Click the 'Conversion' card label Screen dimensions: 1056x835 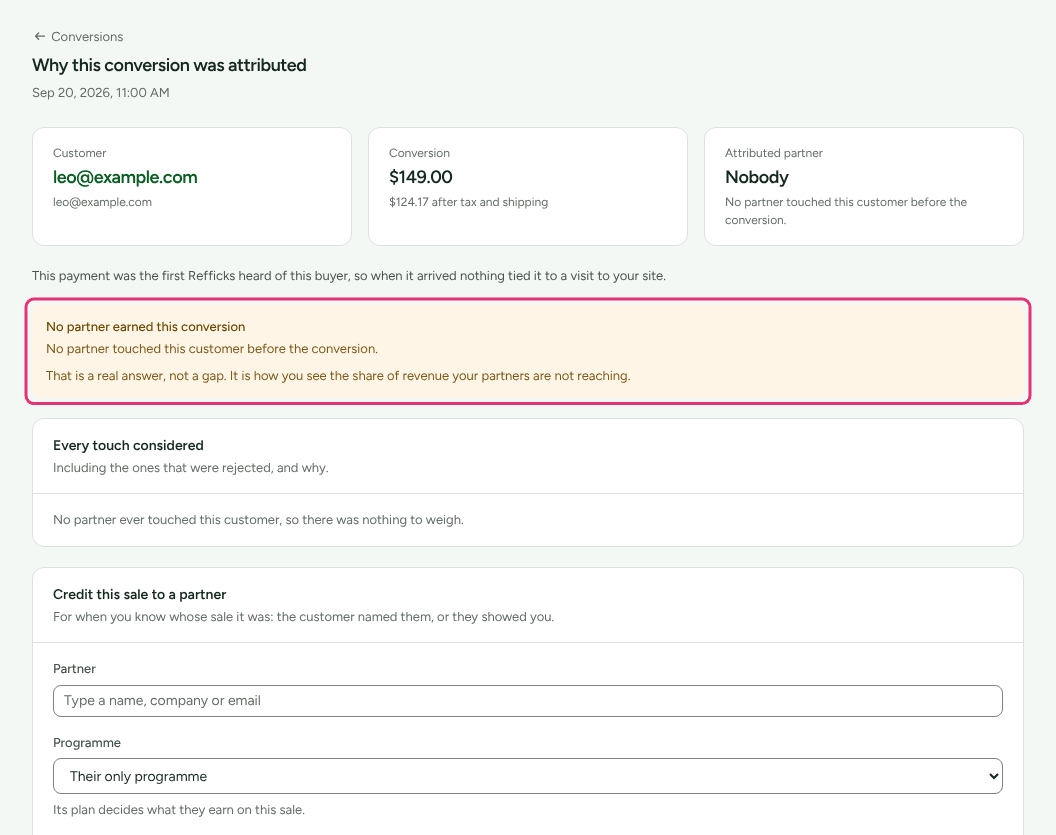coord(419,154)
